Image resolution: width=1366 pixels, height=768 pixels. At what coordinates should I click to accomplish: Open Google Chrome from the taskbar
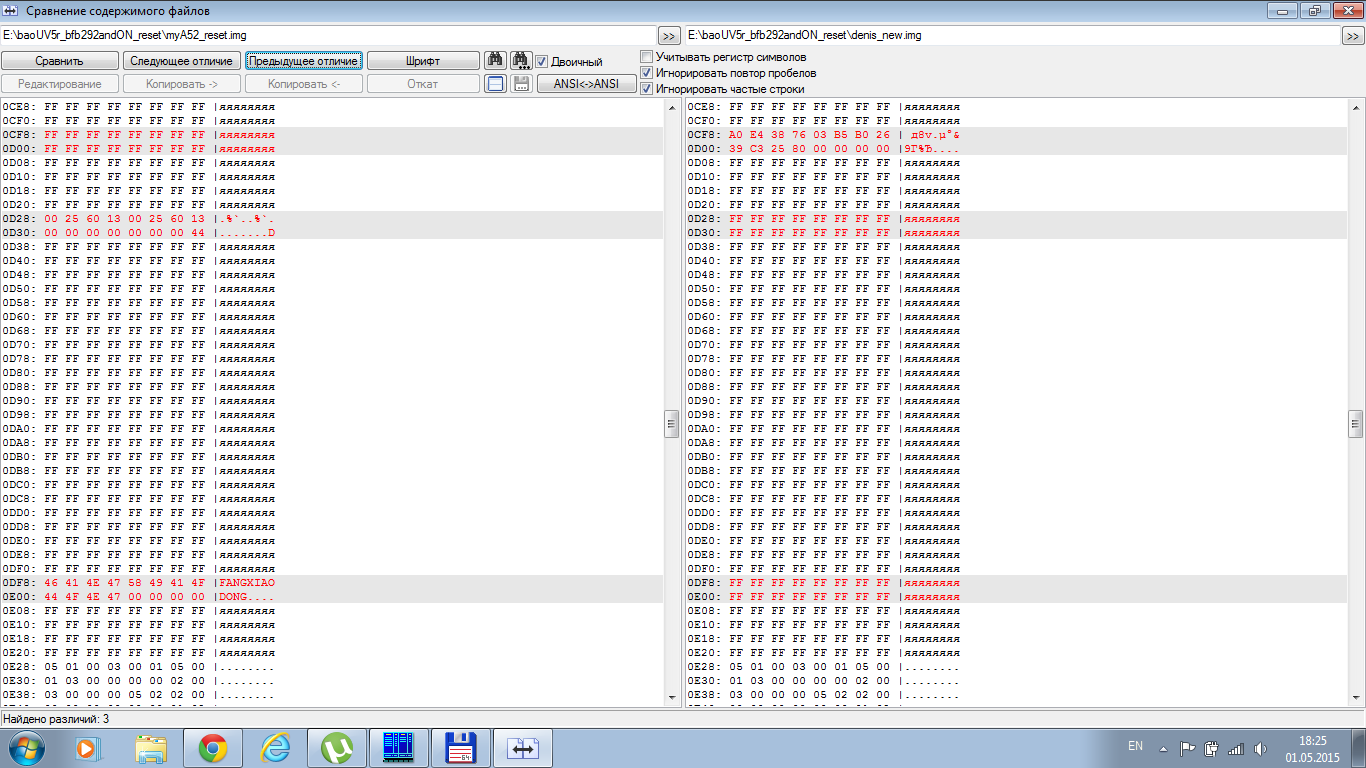coord(212,747)
